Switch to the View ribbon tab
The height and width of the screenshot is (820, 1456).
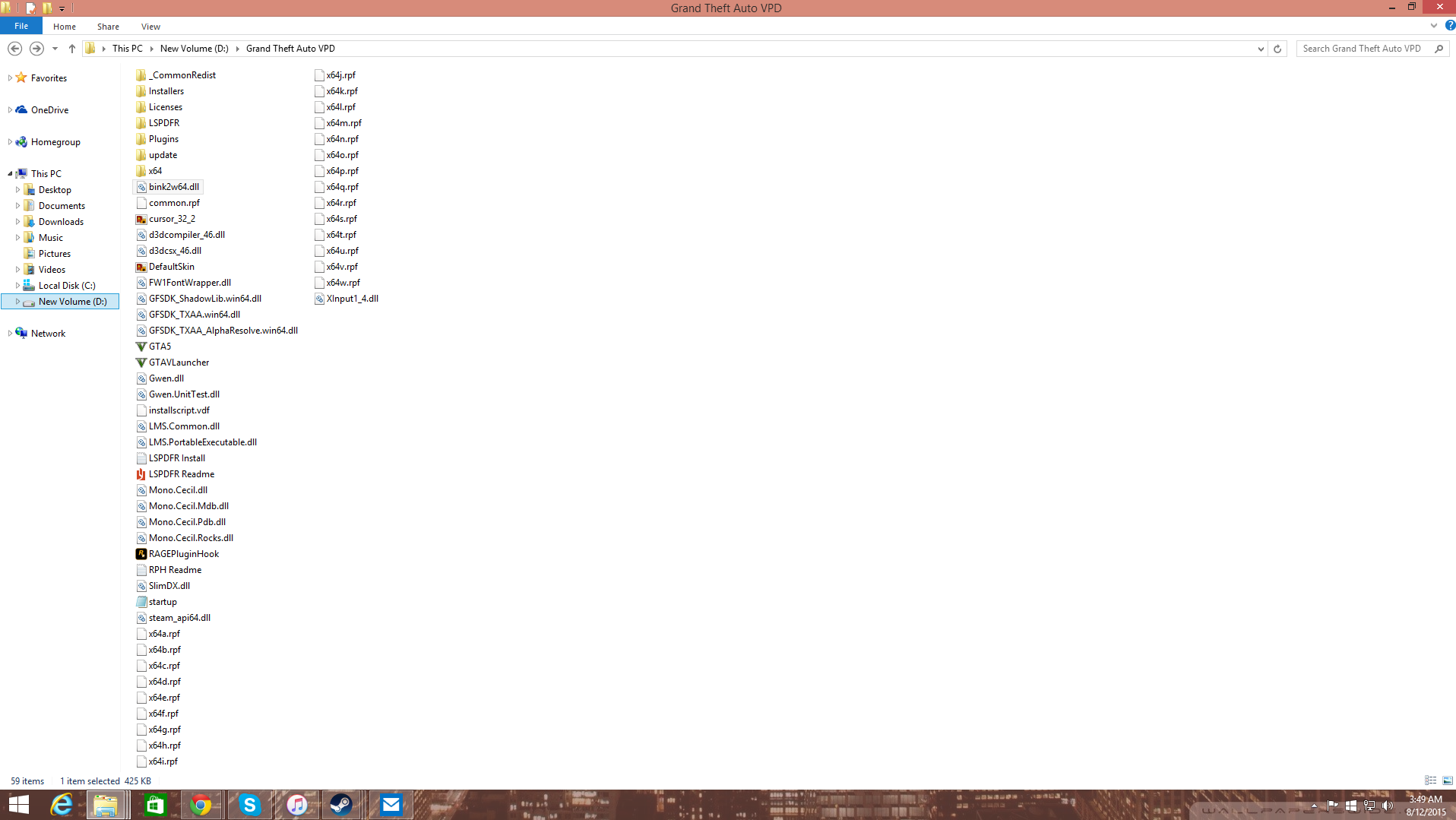click(x=150, y=27)
